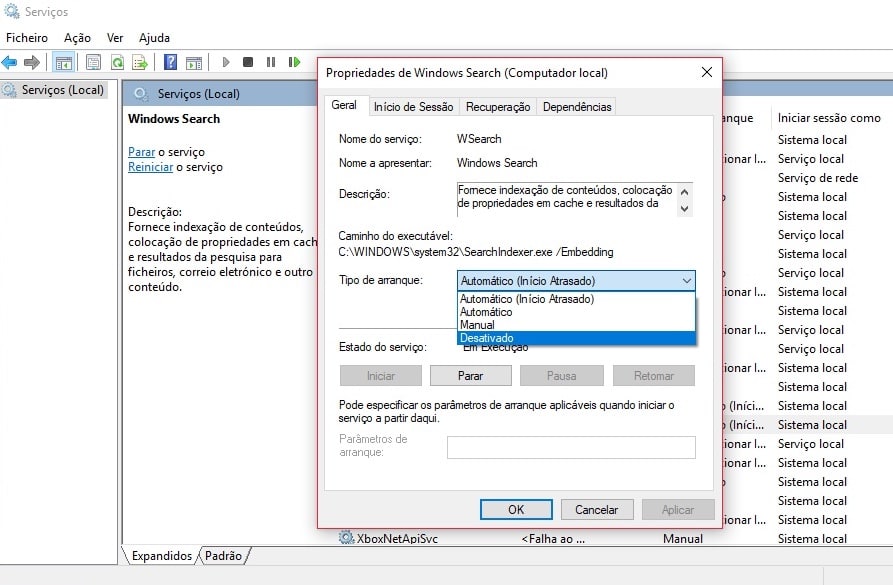Click the greyed-out Retomar button
Screen dimensions: 893x585
(x=654, y=376)
